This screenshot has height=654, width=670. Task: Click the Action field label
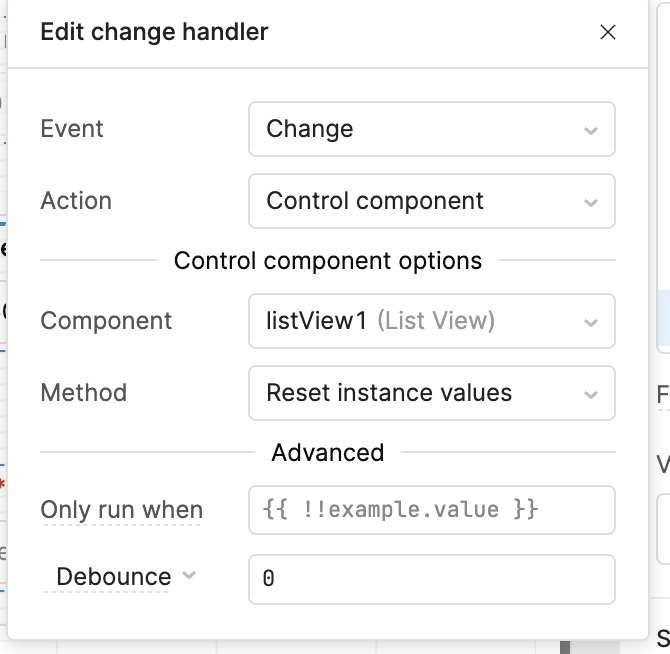pyautogui.click(x=76, y=201)
